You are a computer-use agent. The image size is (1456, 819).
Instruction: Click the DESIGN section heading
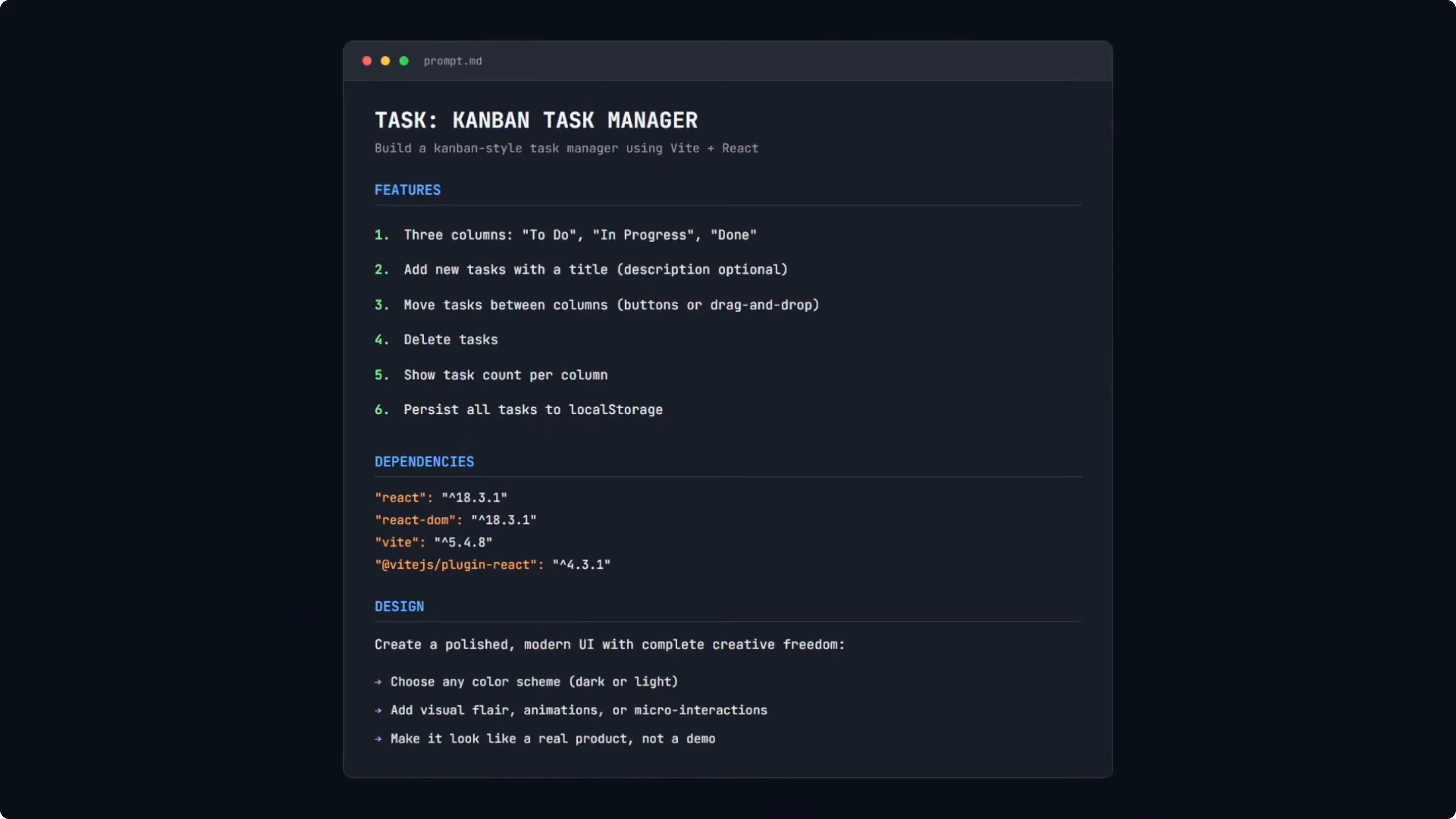click(399, 607)
